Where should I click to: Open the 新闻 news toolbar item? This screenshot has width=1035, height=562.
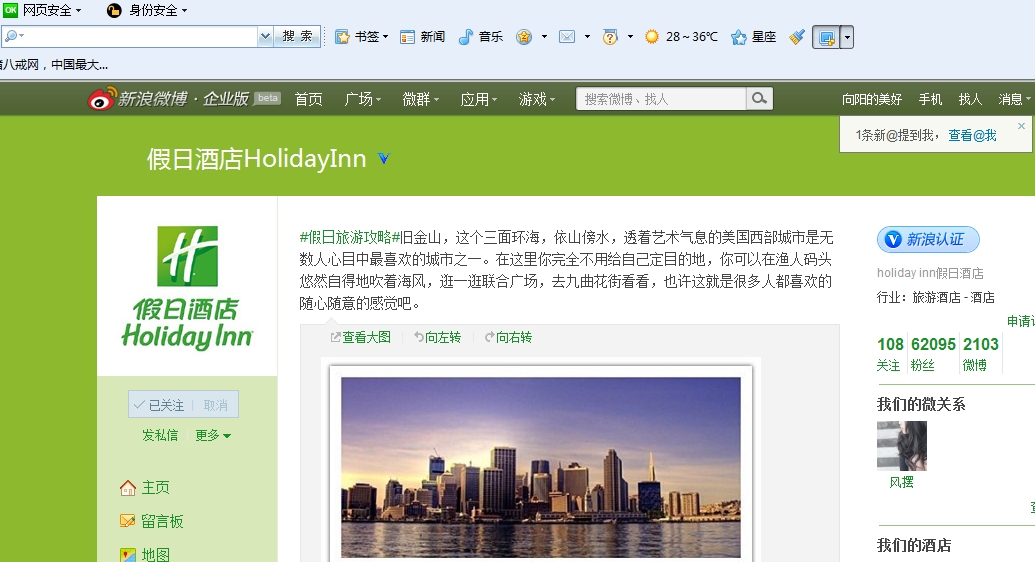coord(422,37)
